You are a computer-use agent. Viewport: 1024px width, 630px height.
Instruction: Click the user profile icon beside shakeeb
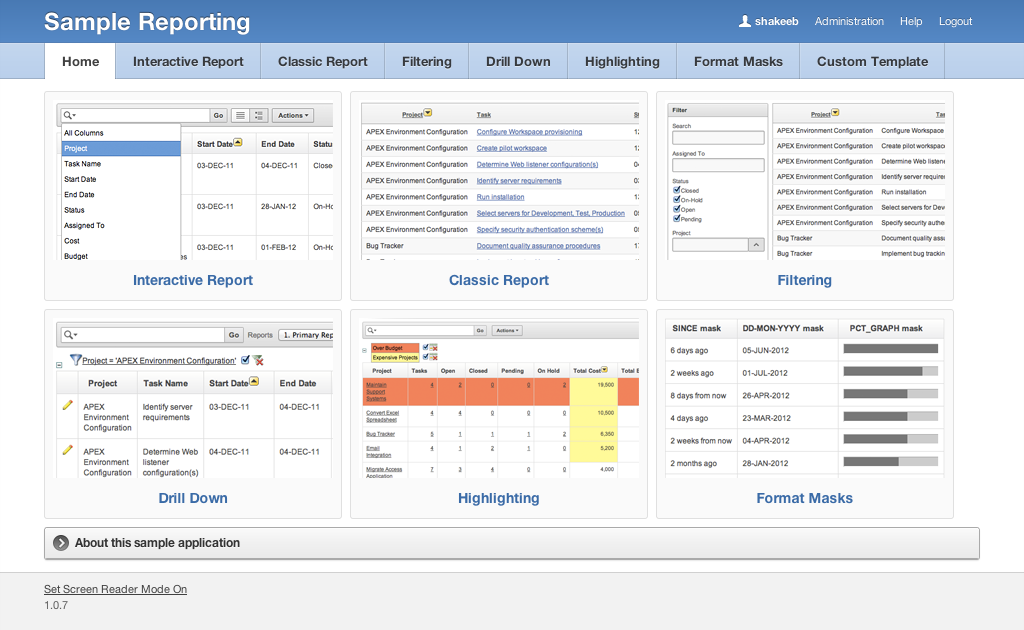(x=744, y=21)
